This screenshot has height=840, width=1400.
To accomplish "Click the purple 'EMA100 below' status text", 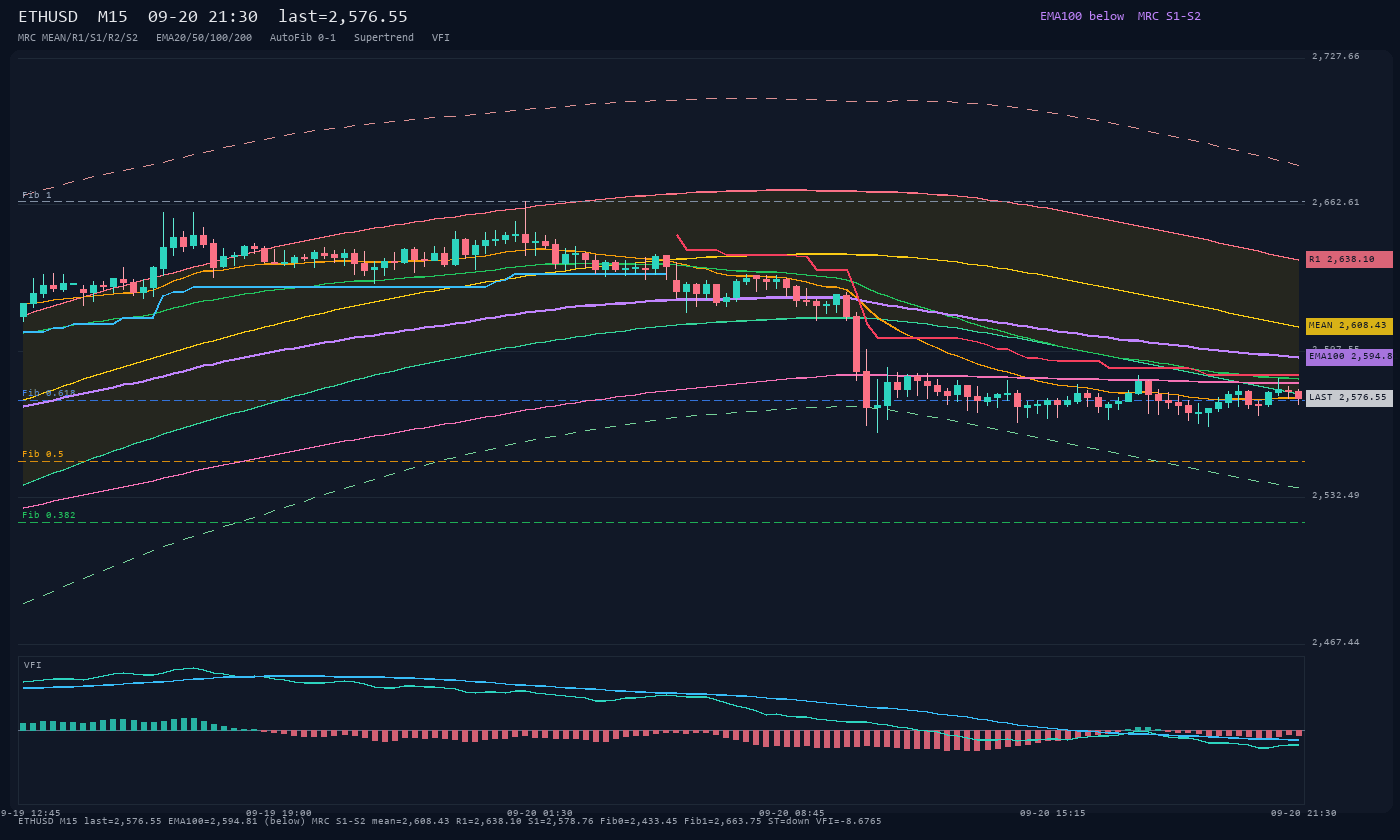I will tap(1082, 16).
